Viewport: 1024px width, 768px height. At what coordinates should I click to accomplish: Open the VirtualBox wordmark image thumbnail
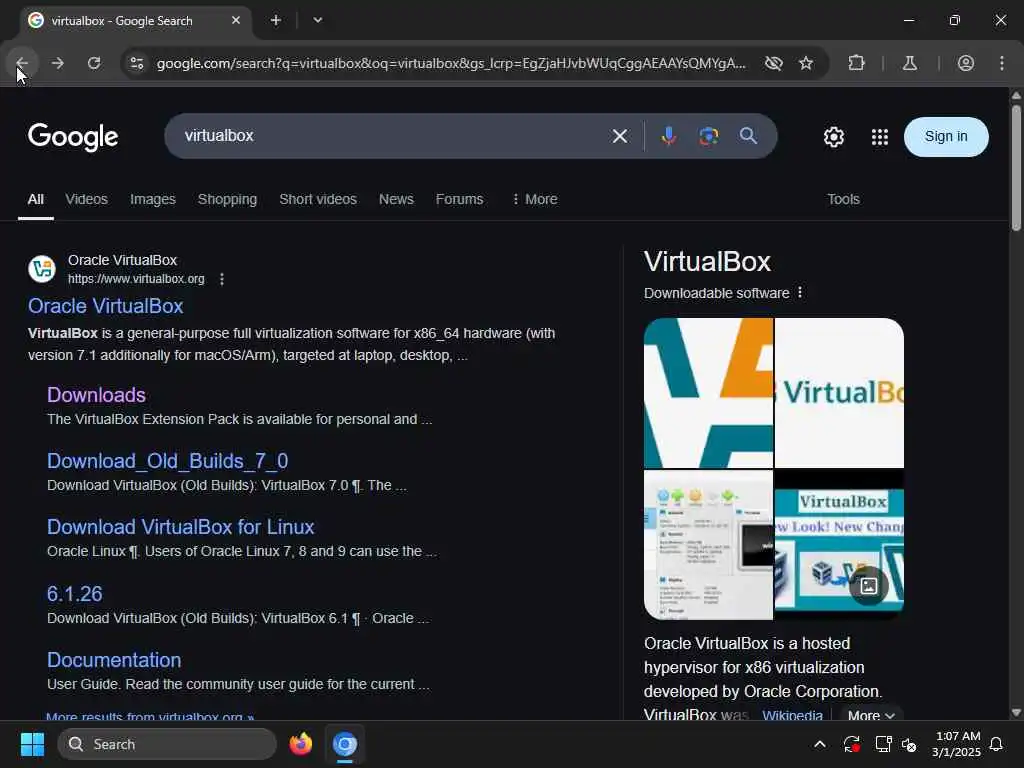pyautogui.click(x=839, y=392)
